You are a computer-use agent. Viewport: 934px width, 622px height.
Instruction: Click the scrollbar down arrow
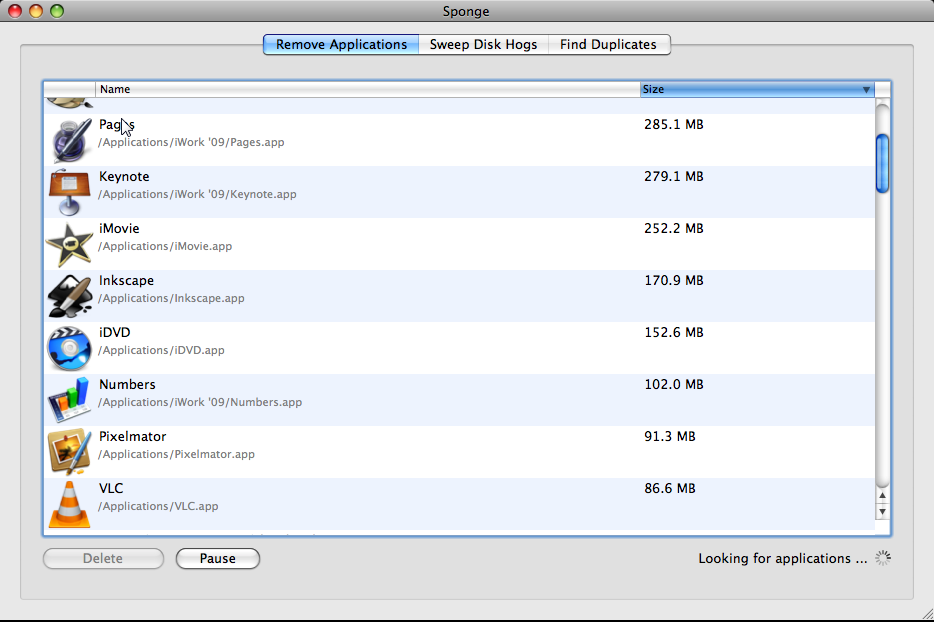[882, 511]
